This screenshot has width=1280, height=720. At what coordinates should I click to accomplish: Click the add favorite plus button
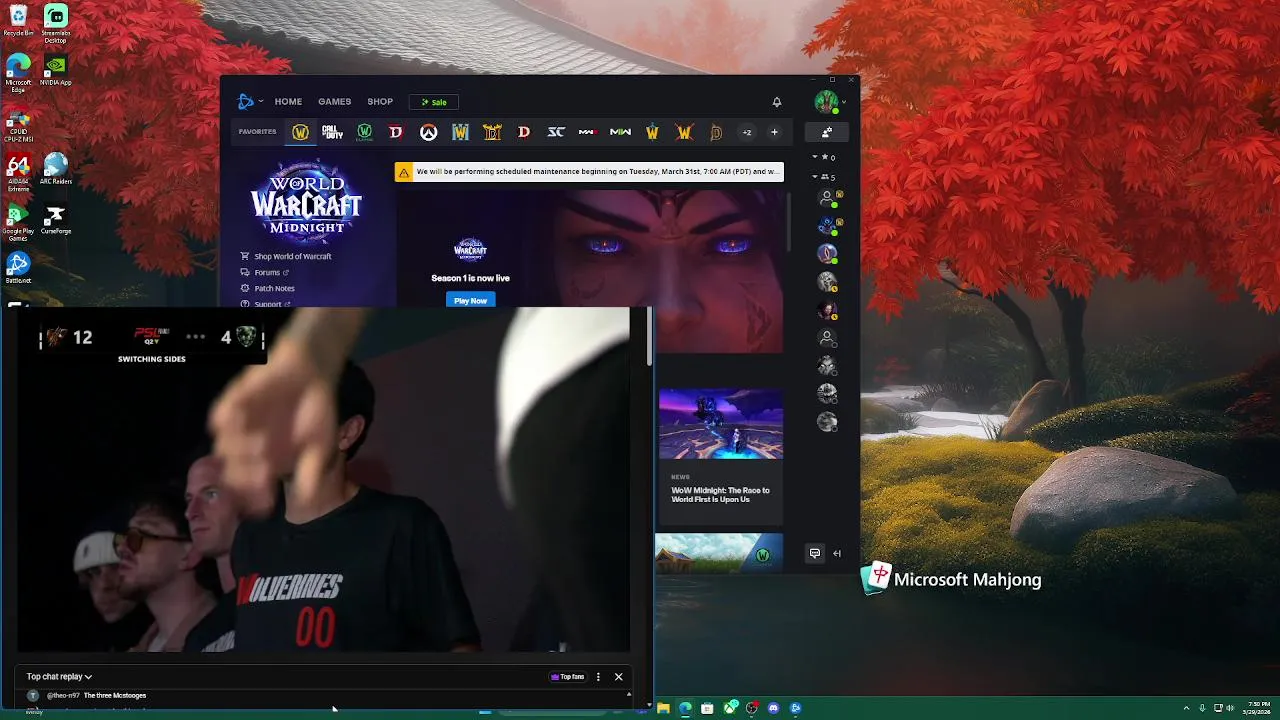[774, 132]
